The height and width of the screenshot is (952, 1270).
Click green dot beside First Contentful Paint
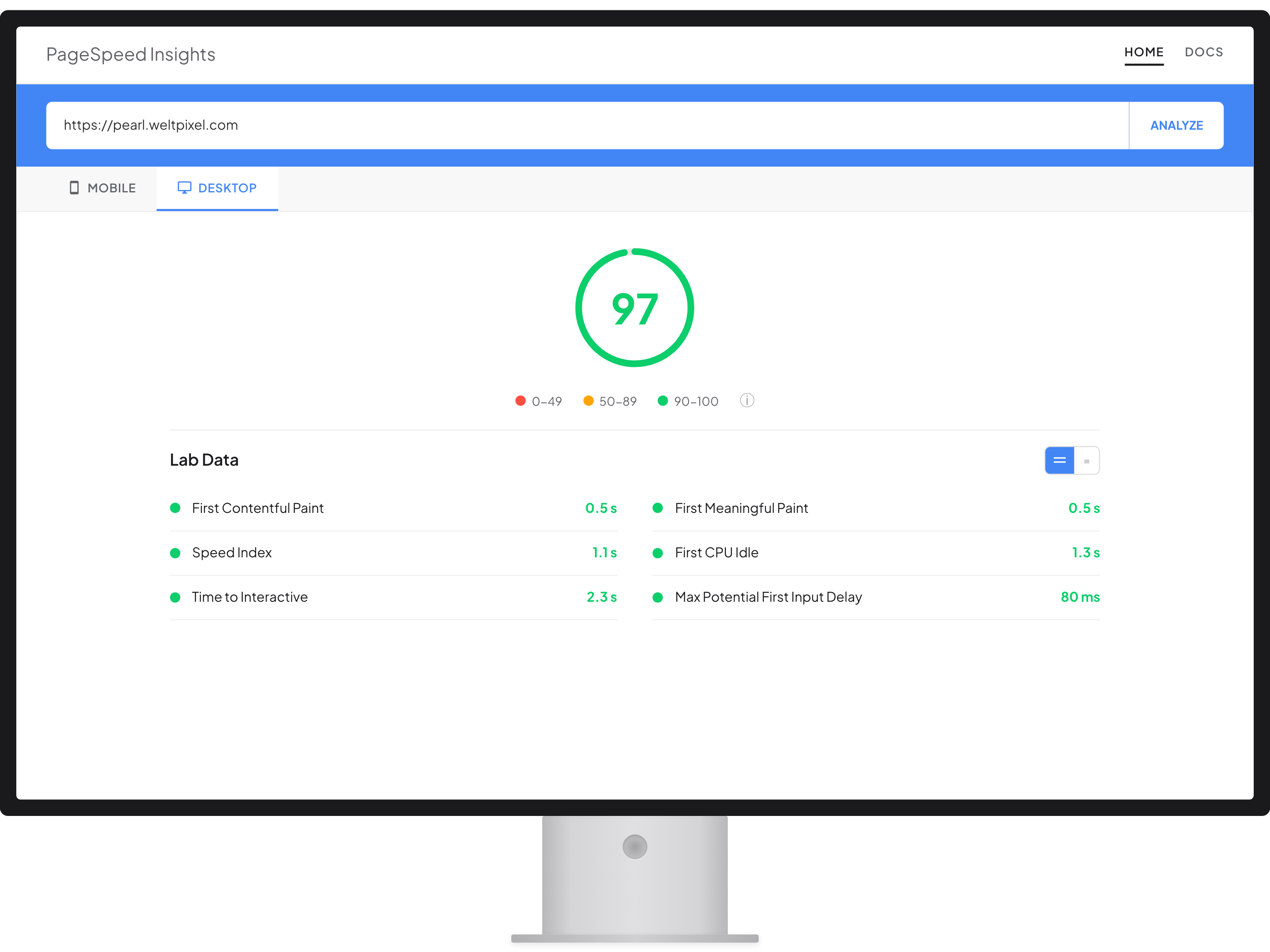[x=175, y=508]
